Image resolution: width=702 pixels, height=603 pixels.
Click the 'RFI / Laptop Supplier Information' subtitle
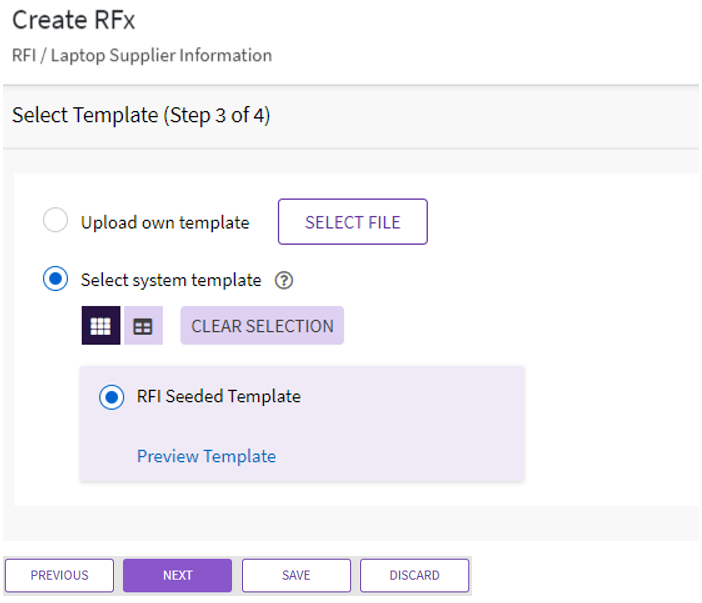click(x=141, y=55)
